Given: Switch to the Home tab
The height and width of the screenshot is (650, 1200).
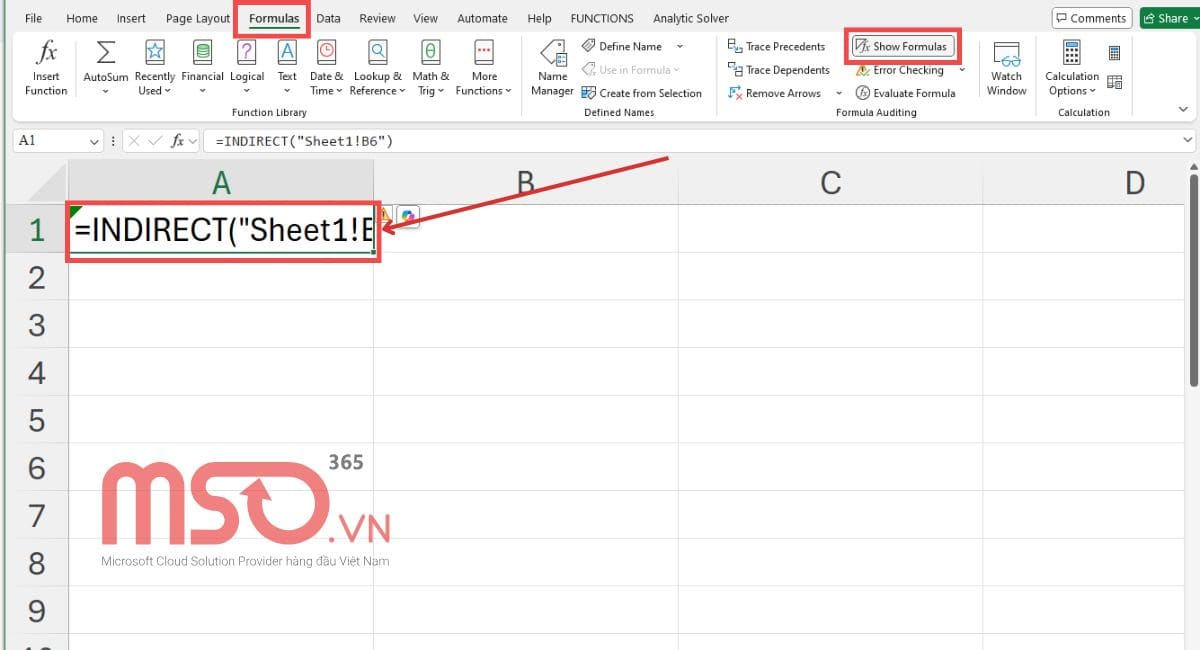Looking at the screenshot, I should click(x=82, y=18).
